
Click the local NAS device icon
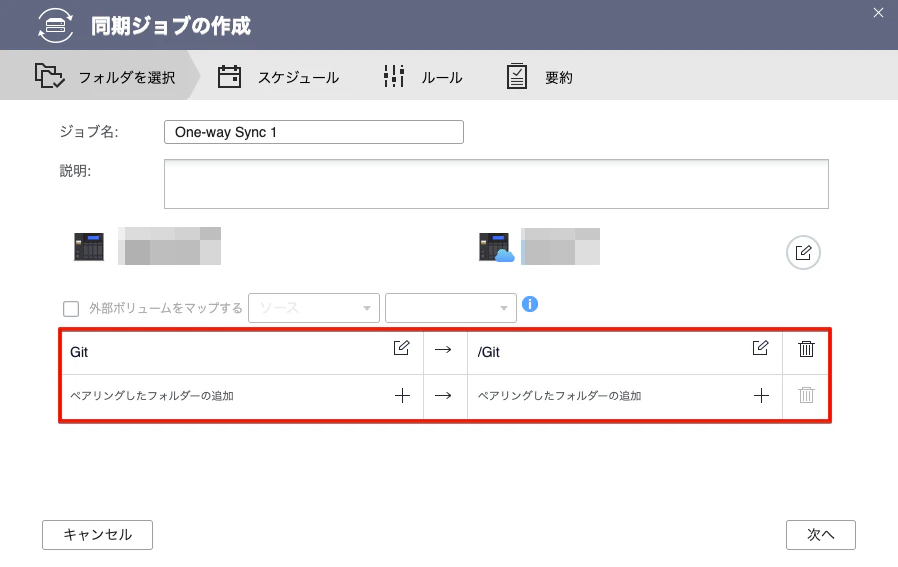pyautogui.click(x=89, y=247)
